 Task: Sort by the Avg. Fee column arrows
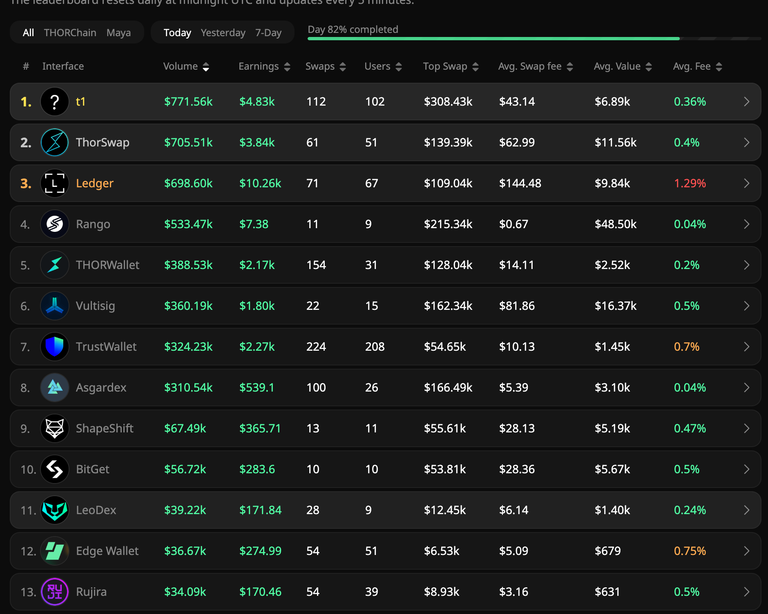(x=719, y=67)
